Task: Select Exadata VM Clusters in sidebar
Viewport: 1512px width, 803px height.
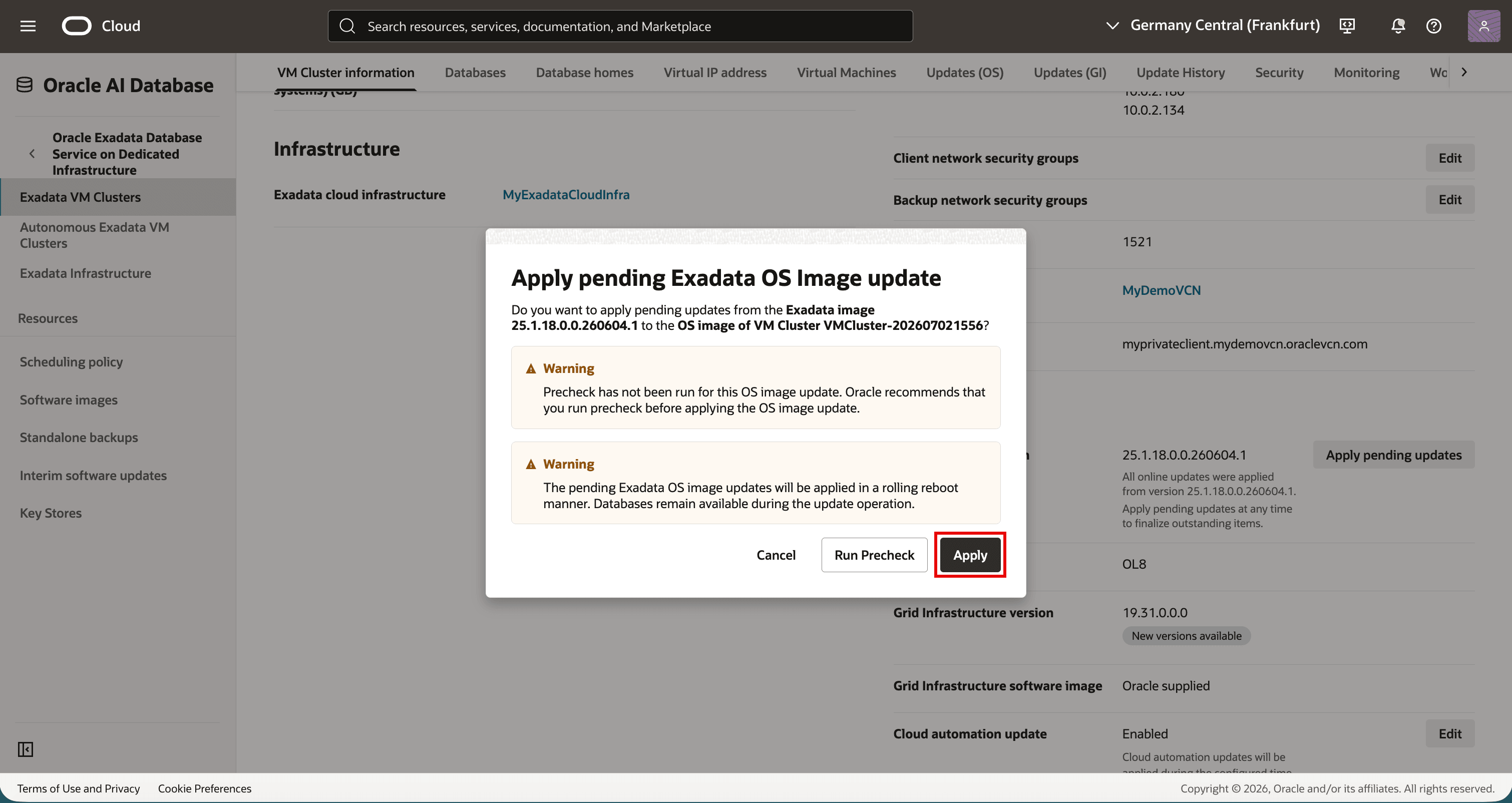Action: pyautogui.click(x=118, y=197)
